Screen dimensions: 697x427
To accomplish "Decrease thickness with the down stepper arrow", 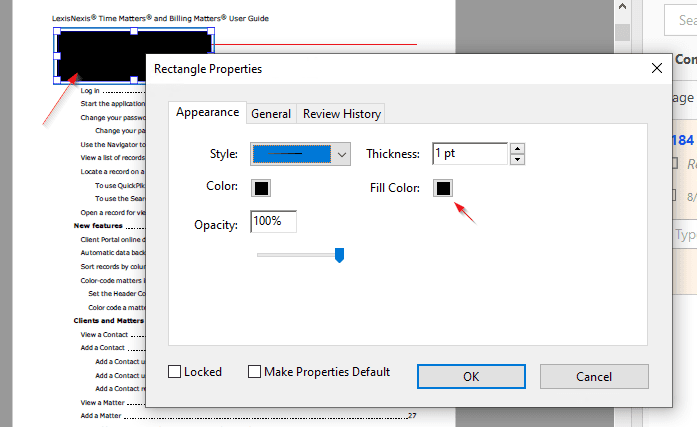I will 517,159.
